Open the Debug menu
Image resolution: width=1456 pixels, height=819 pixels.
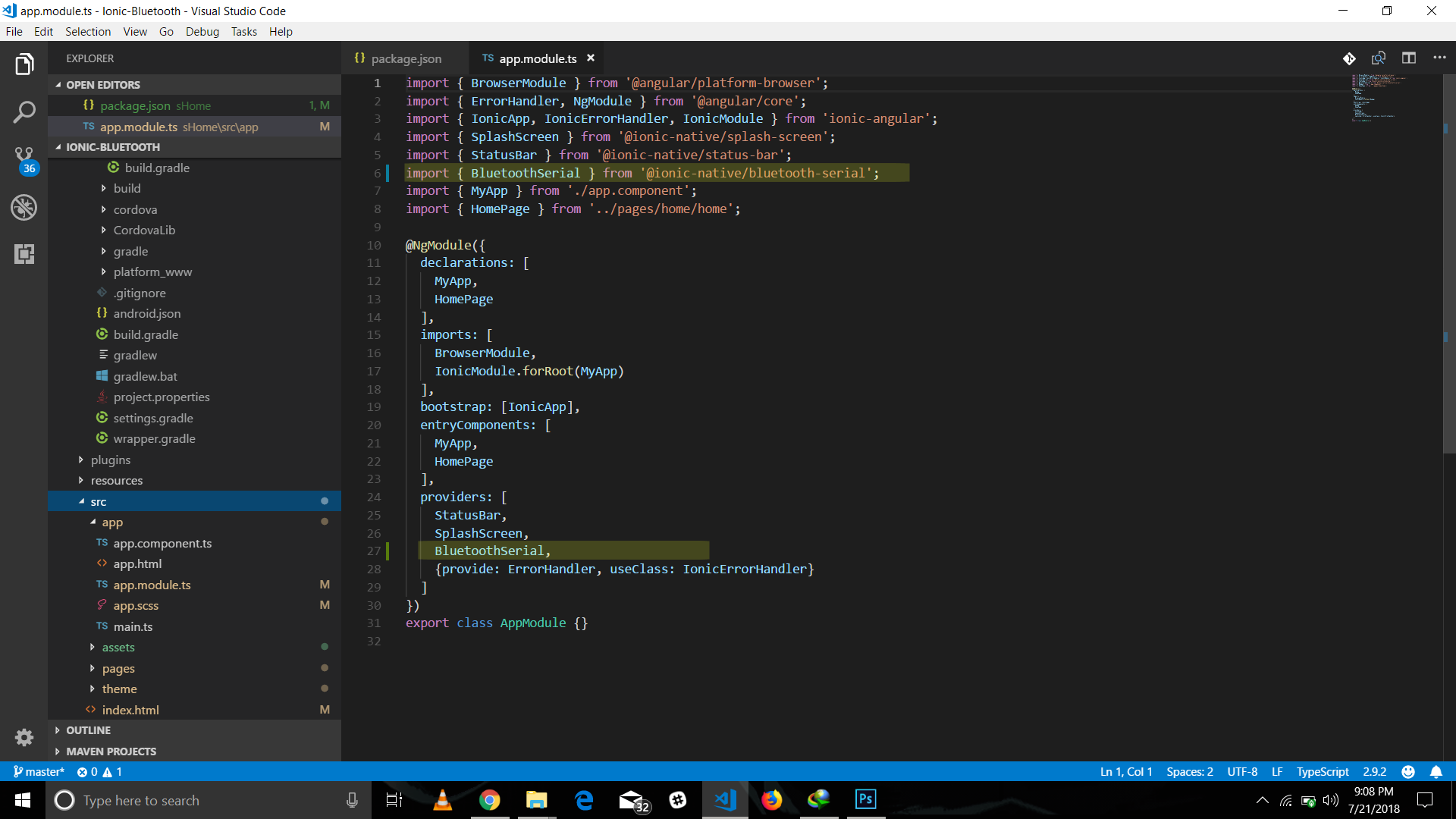point(202,31)
